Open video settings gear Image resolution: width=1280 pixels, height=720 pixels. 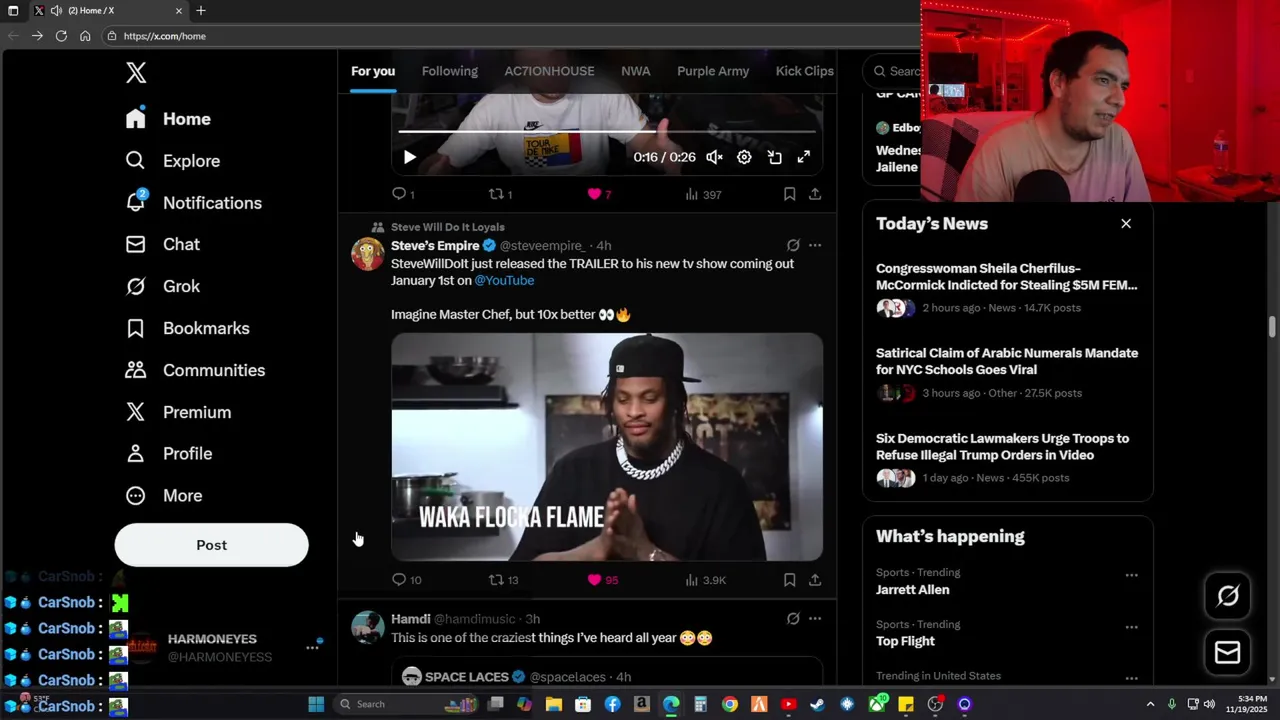(744, 157)
